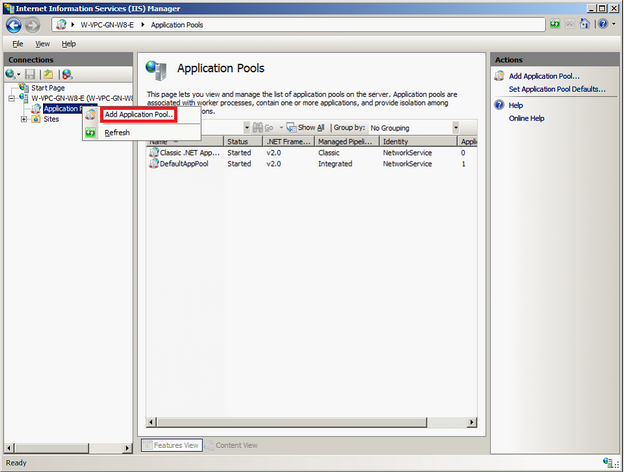This screenshot has width=624, height=472.
Task: Open the dropdown arrow next to Go
Action: tap(281, 128)
